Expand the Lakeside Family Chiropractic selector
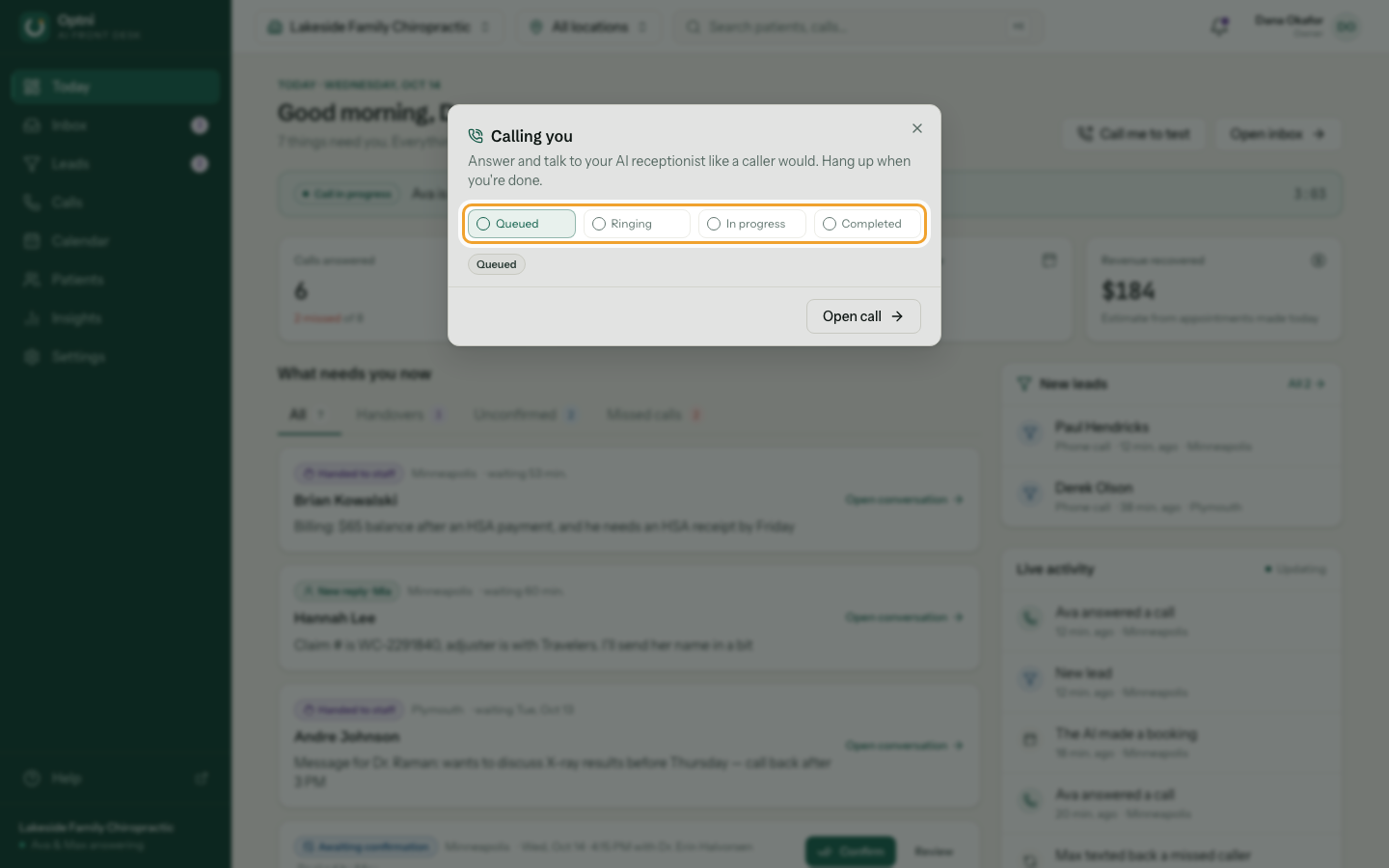This screenshot has width=1389, height=868. pyautogui.click(x=379, y=27)
